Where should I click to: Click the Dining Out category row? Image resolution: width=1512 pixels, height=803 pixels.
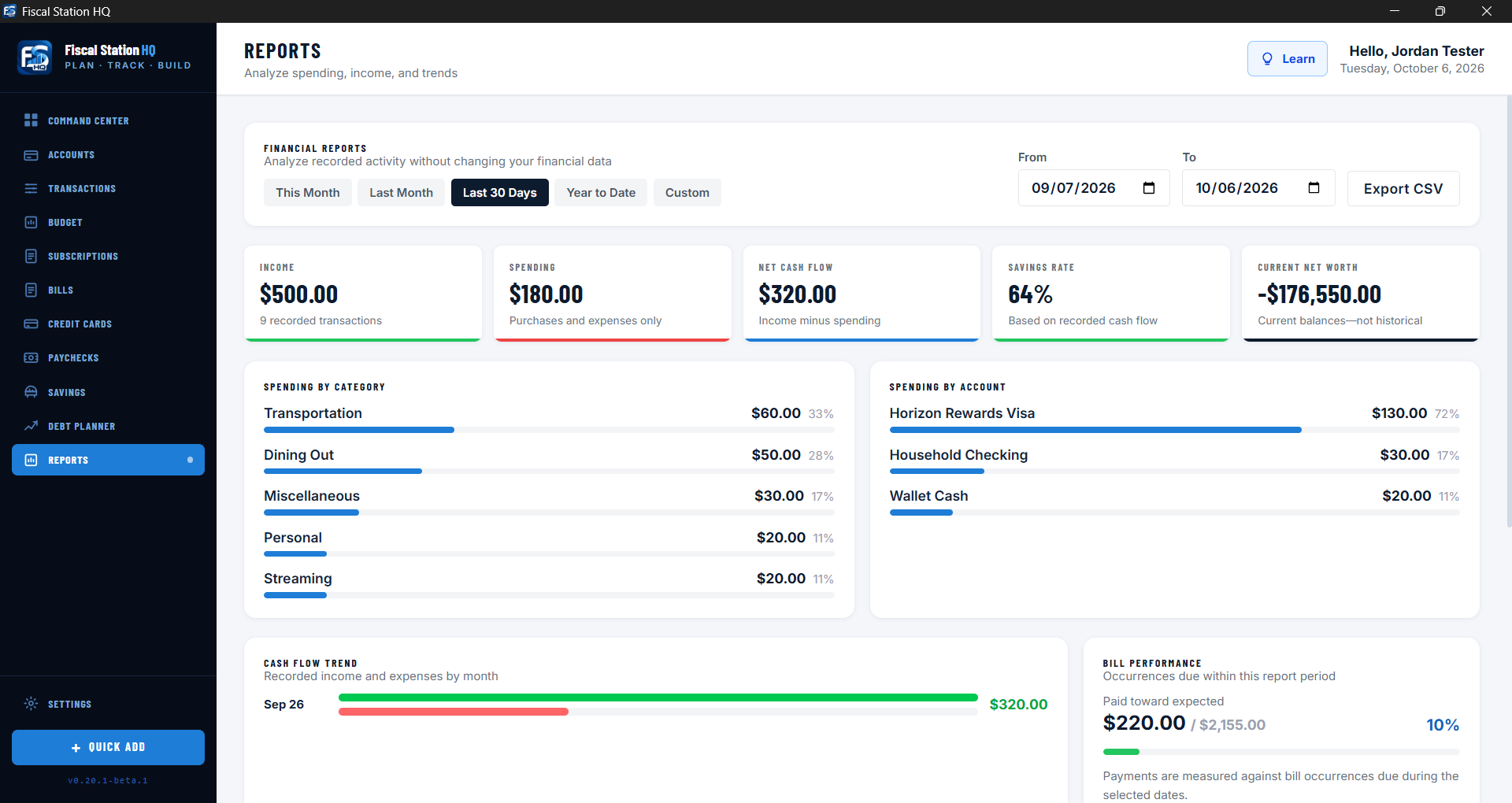click(x=549, y=461)
